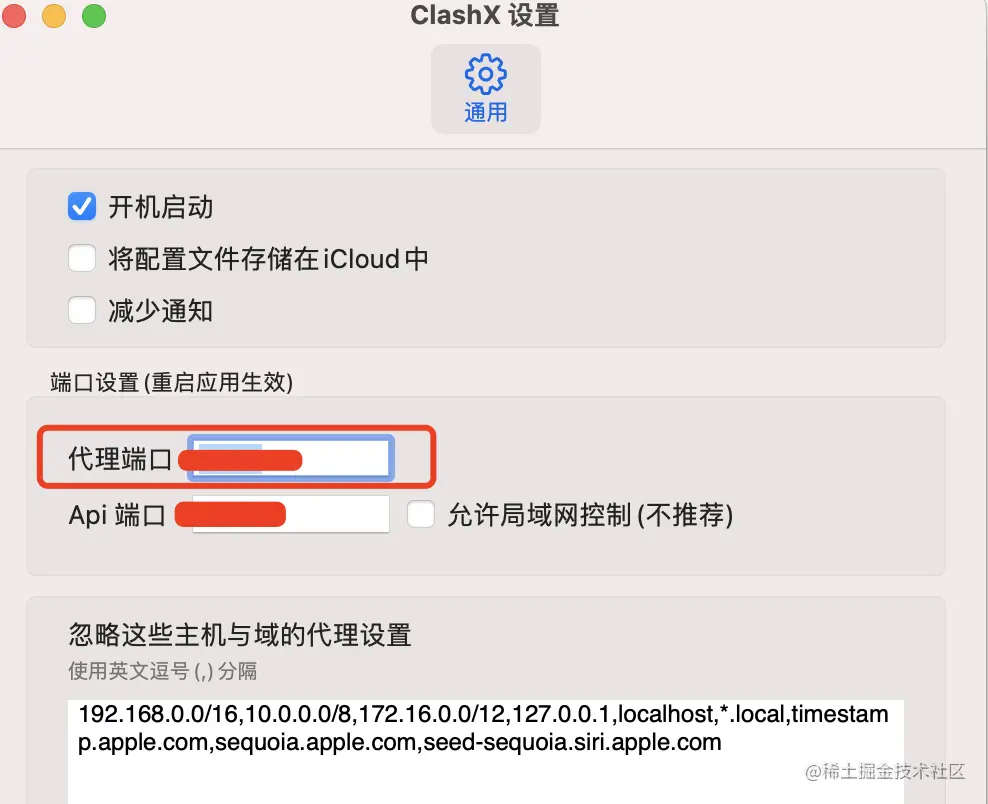Viewport: 988px width, 804px height.
Task: Switch to the 通用 tab label
Action: [x=485, y=113]
